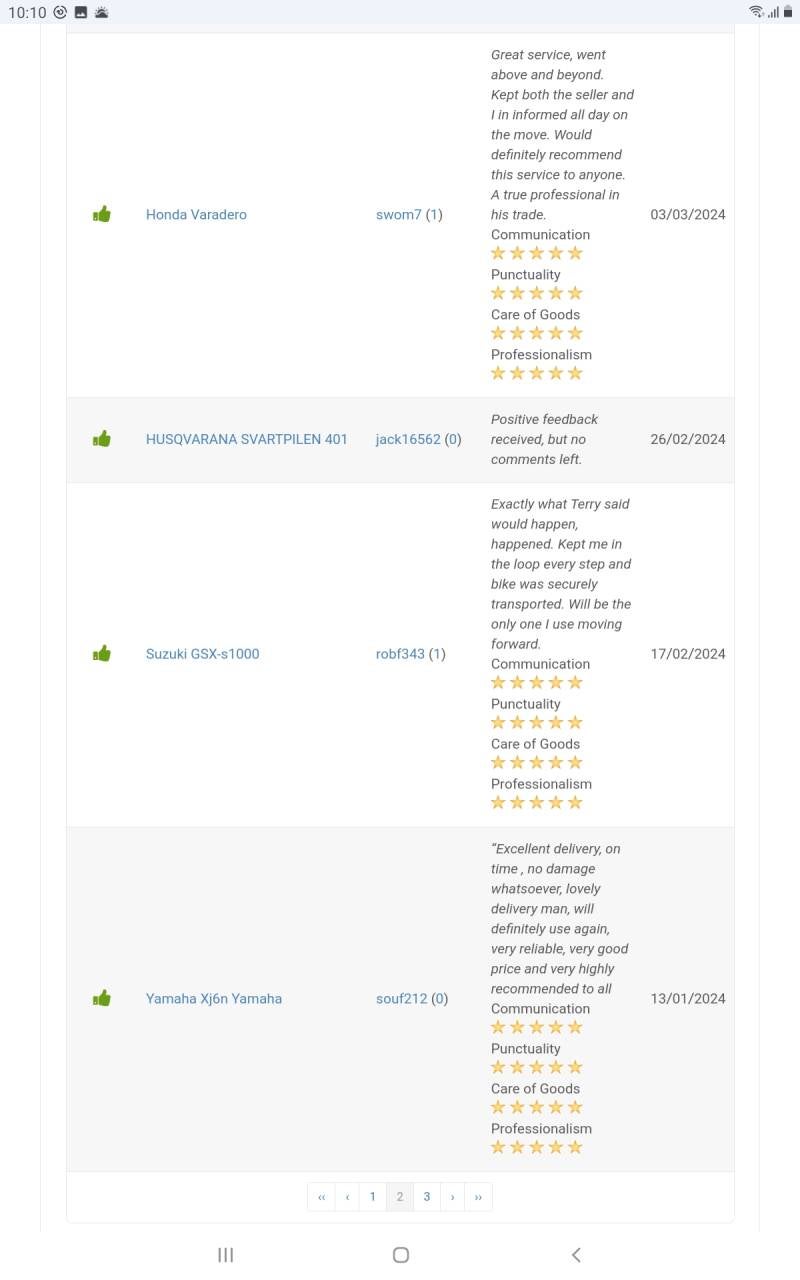Click thumbs-up icon beside Suzuki GSX-s1000
Screen dimensions: 800x1280
pyautogui.click(x=101, y=654)
